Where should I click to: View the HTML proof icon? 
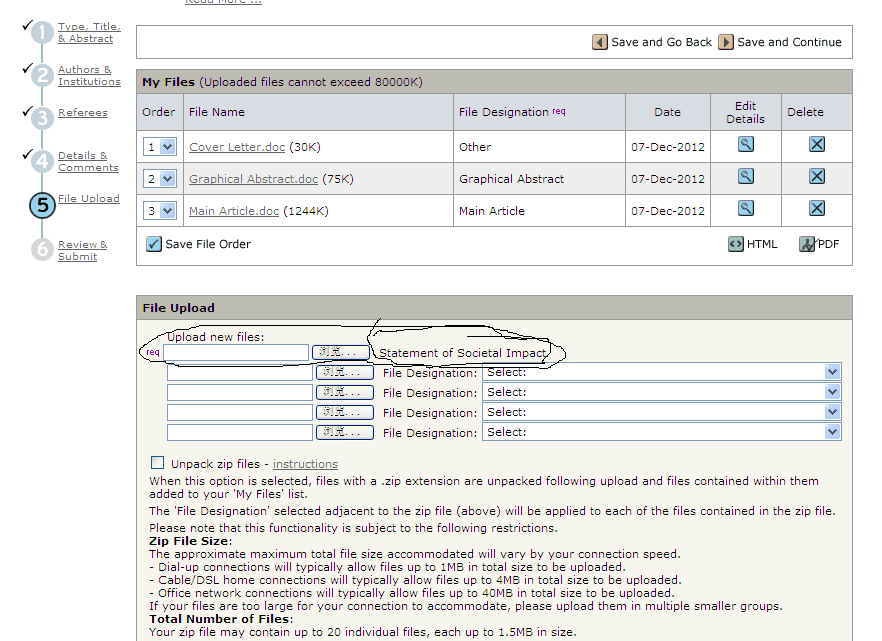pyautogui.click(x=736, y=244)
